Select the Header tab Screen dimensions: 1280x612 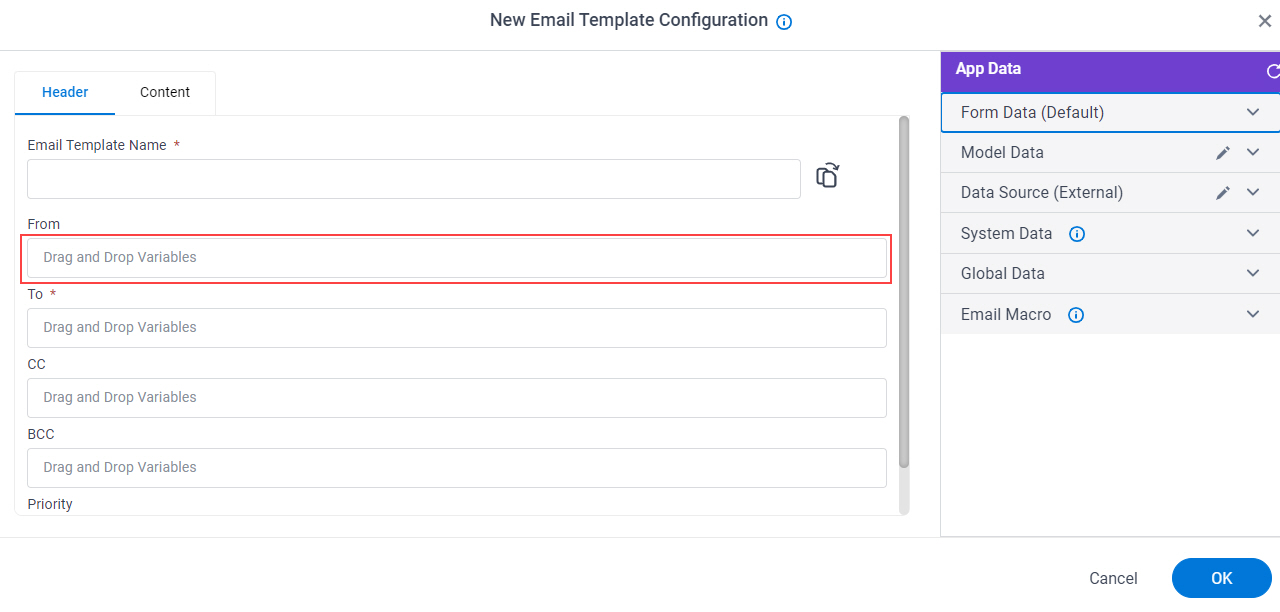(65, 92)
